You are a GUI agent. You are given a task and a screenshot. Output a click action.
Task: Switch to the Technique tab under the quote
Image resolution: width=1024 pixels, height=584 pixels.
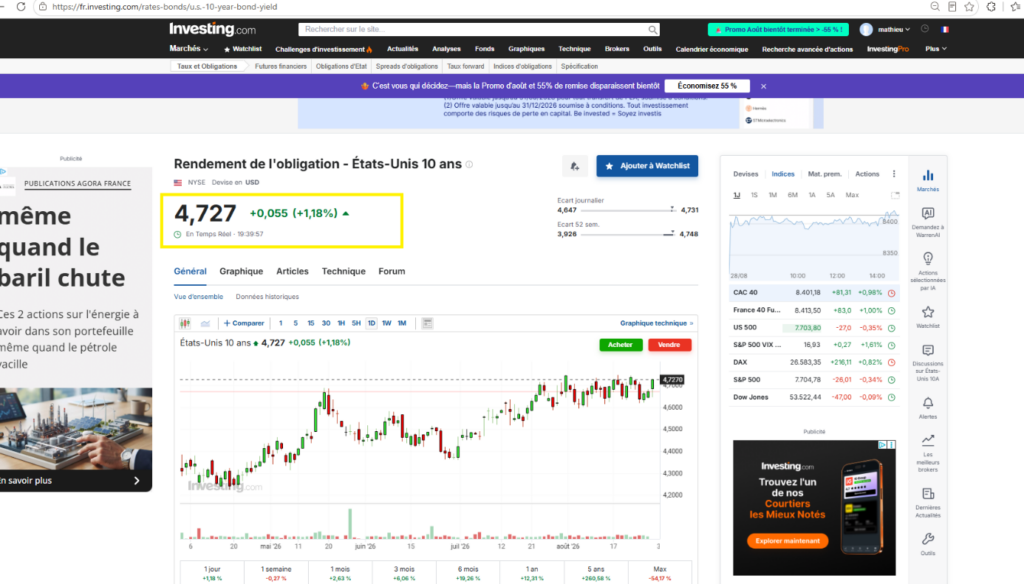344,271
